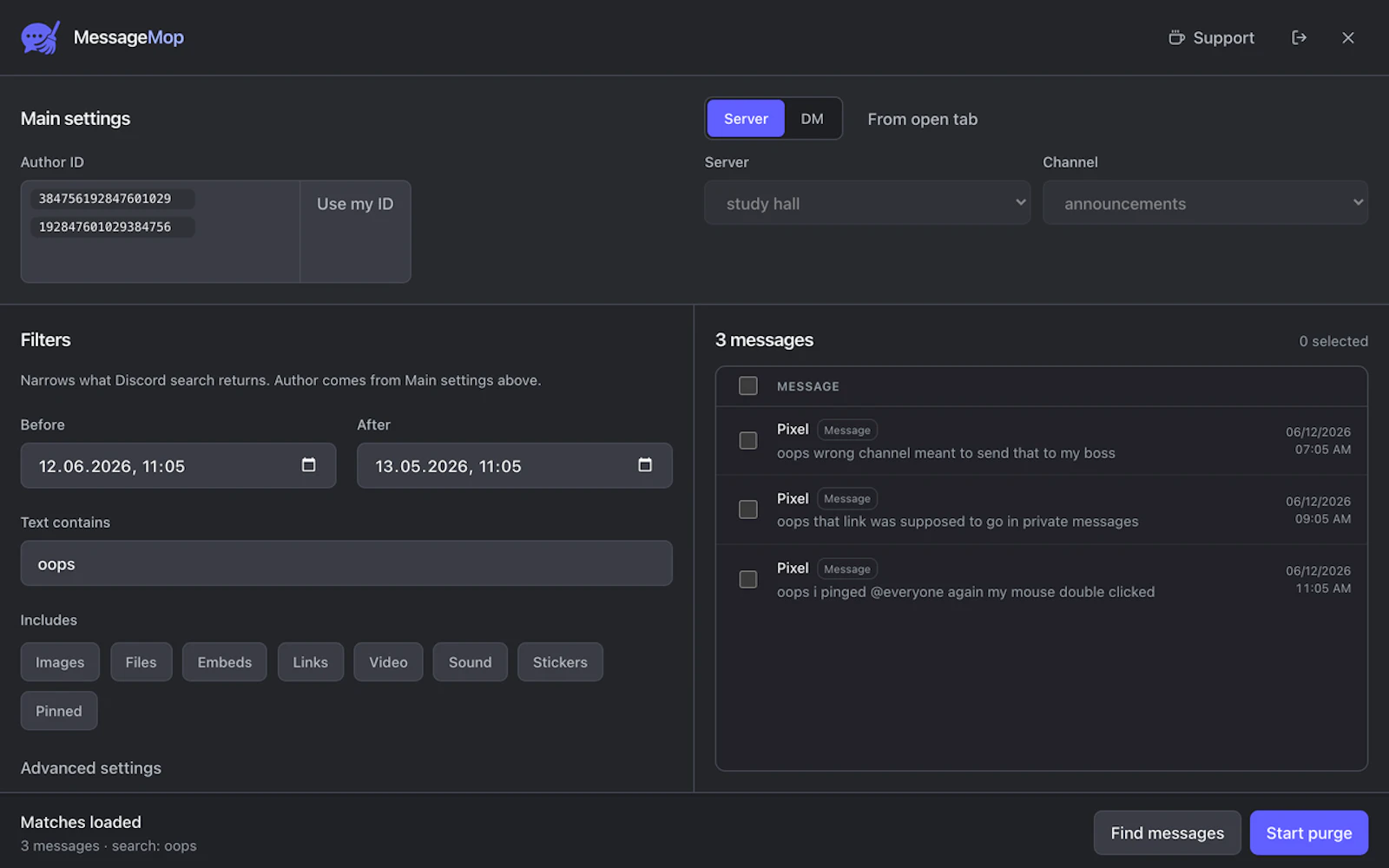Open the Server dropdown showing study hall
This screenshot has width=1389, height=868.
pos(867,203)
